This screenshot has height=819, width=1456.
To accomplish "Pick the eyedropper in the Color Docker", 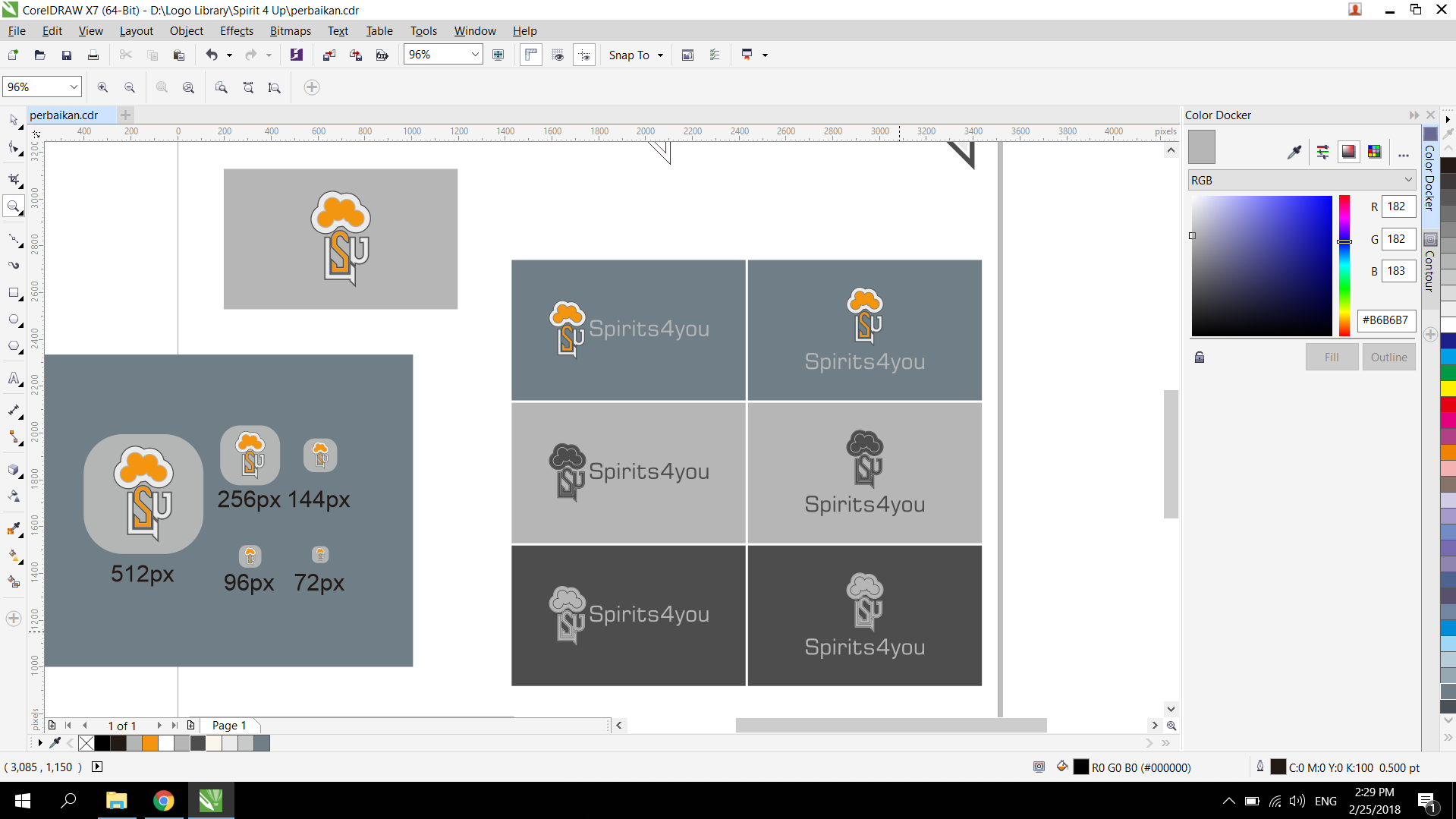I will click(1294, 152).
